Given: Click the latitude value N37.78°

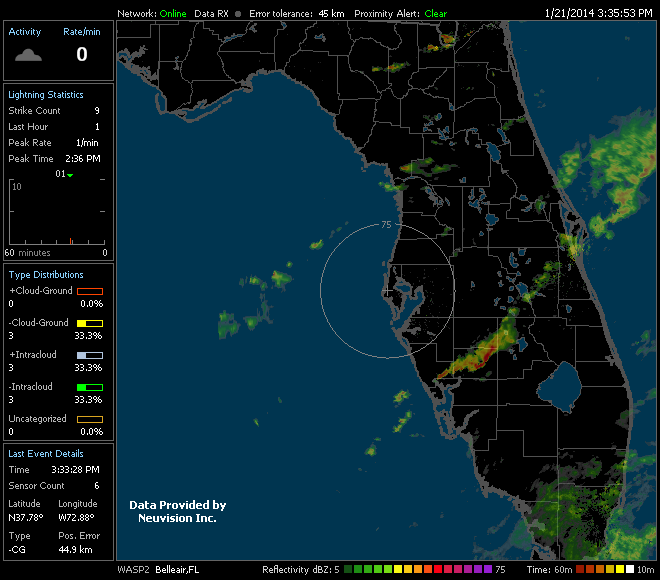Looking at the screenshot, I should coord(26,518).
